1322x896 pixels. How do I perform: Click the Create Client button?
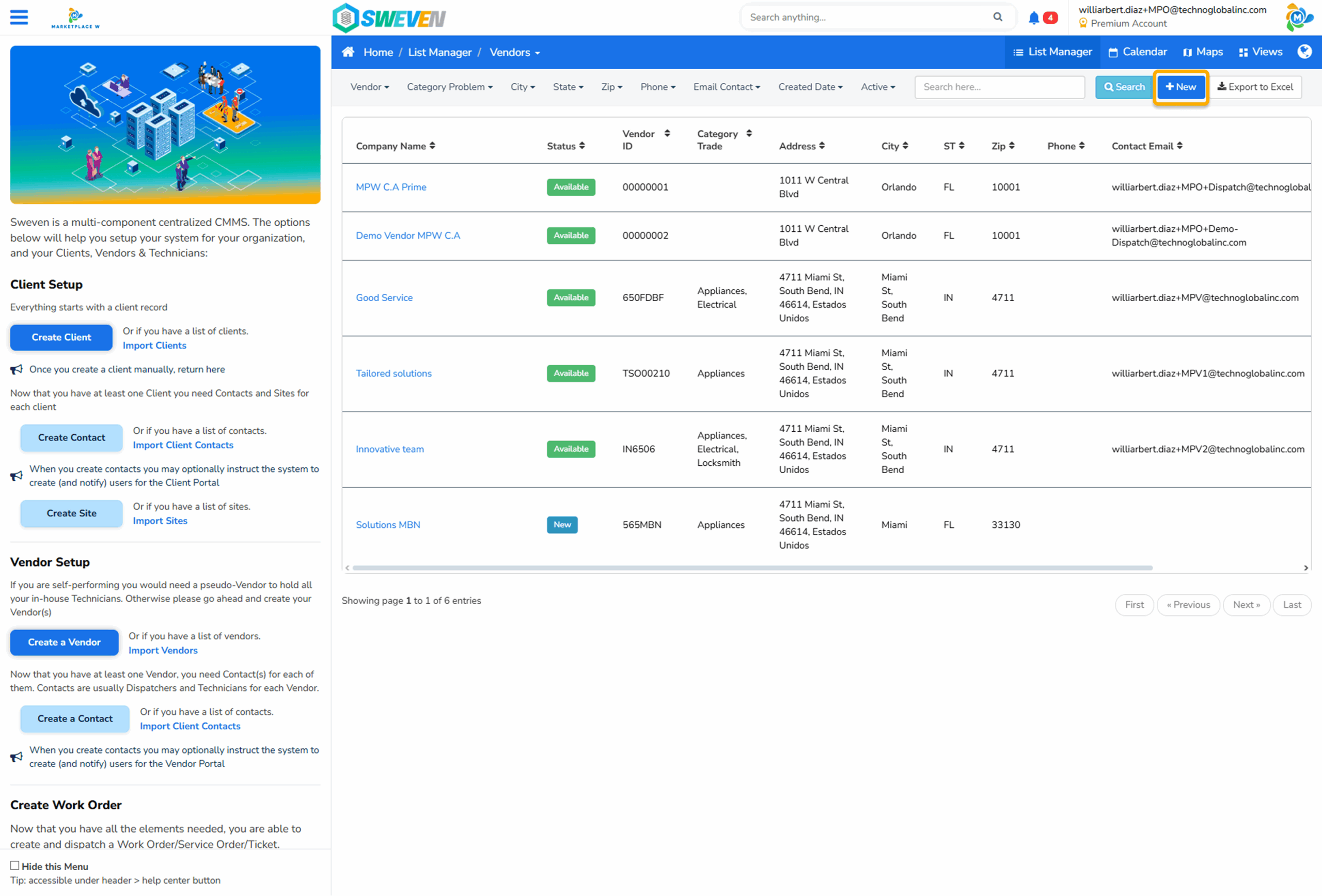coord(61,337)
